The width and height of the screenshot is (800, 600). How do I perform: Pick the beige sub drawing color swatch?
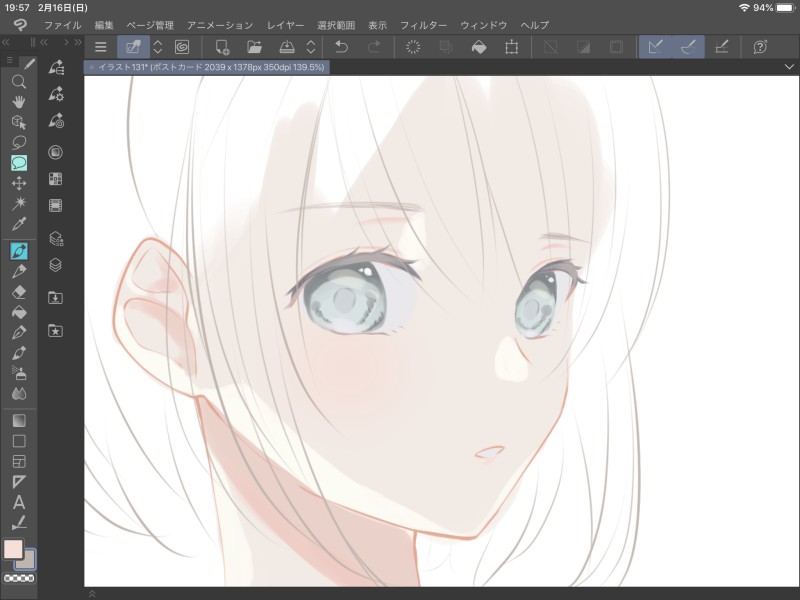(26, 560)
